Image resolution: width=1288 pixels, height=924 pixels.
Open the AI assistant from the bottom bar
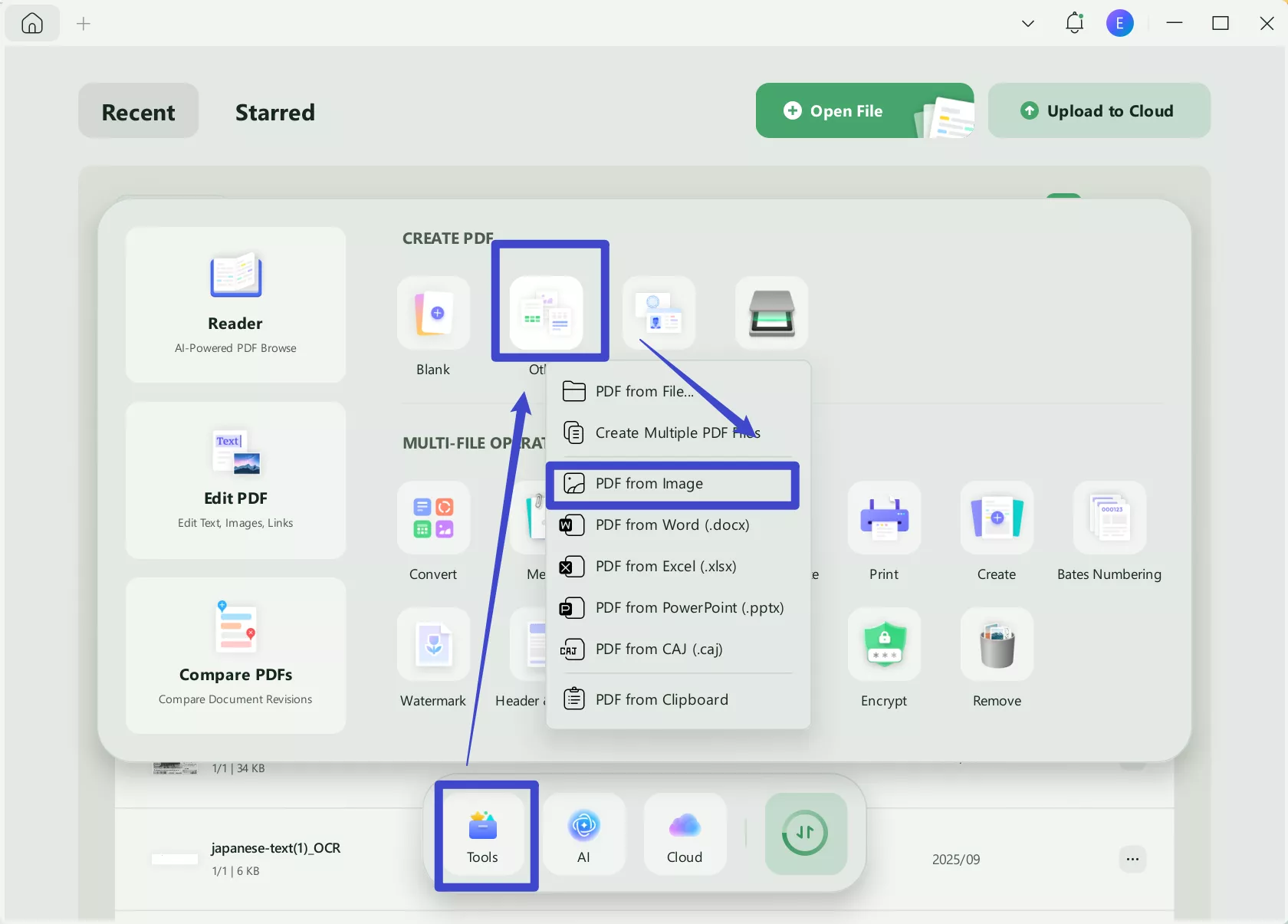click(585, 834)
